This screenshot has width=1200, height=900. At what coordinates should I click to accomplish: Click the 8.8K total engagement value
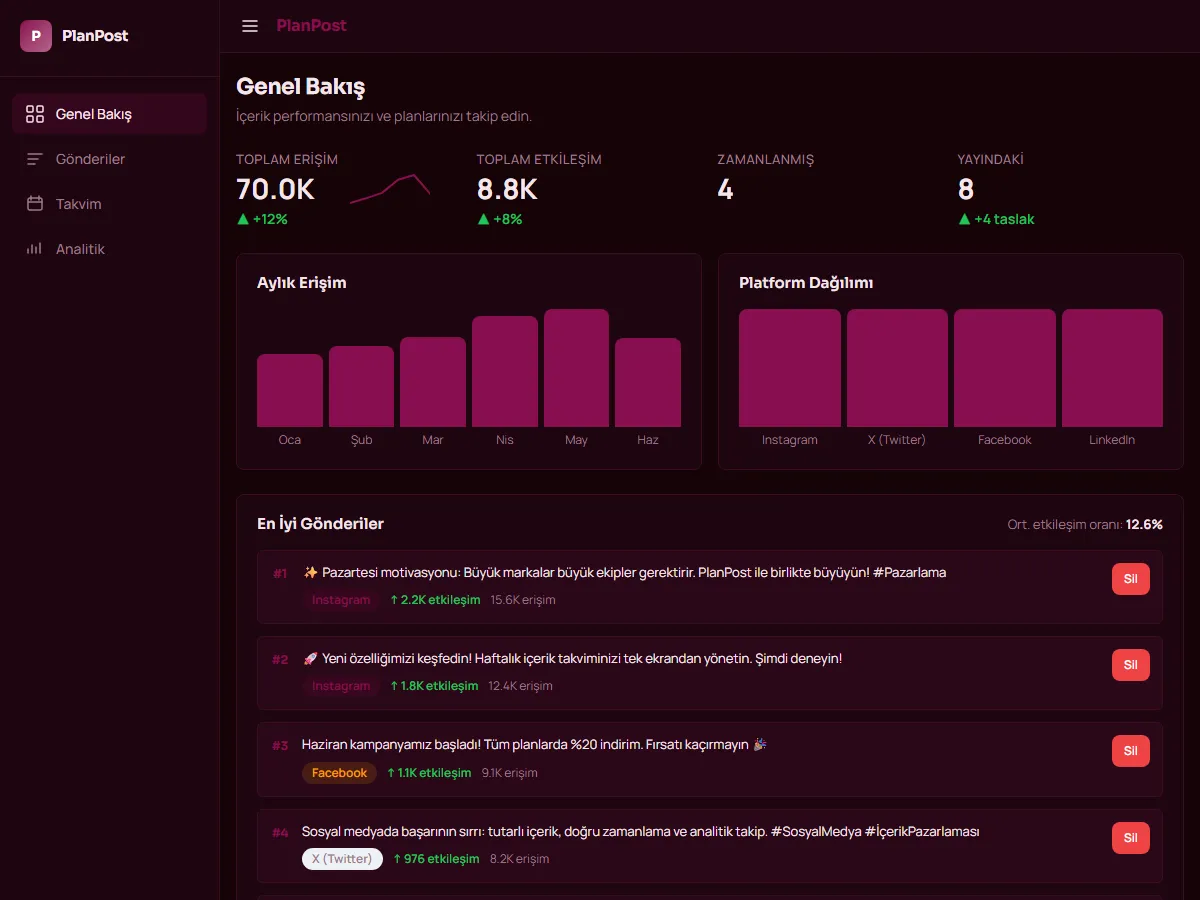507,189
